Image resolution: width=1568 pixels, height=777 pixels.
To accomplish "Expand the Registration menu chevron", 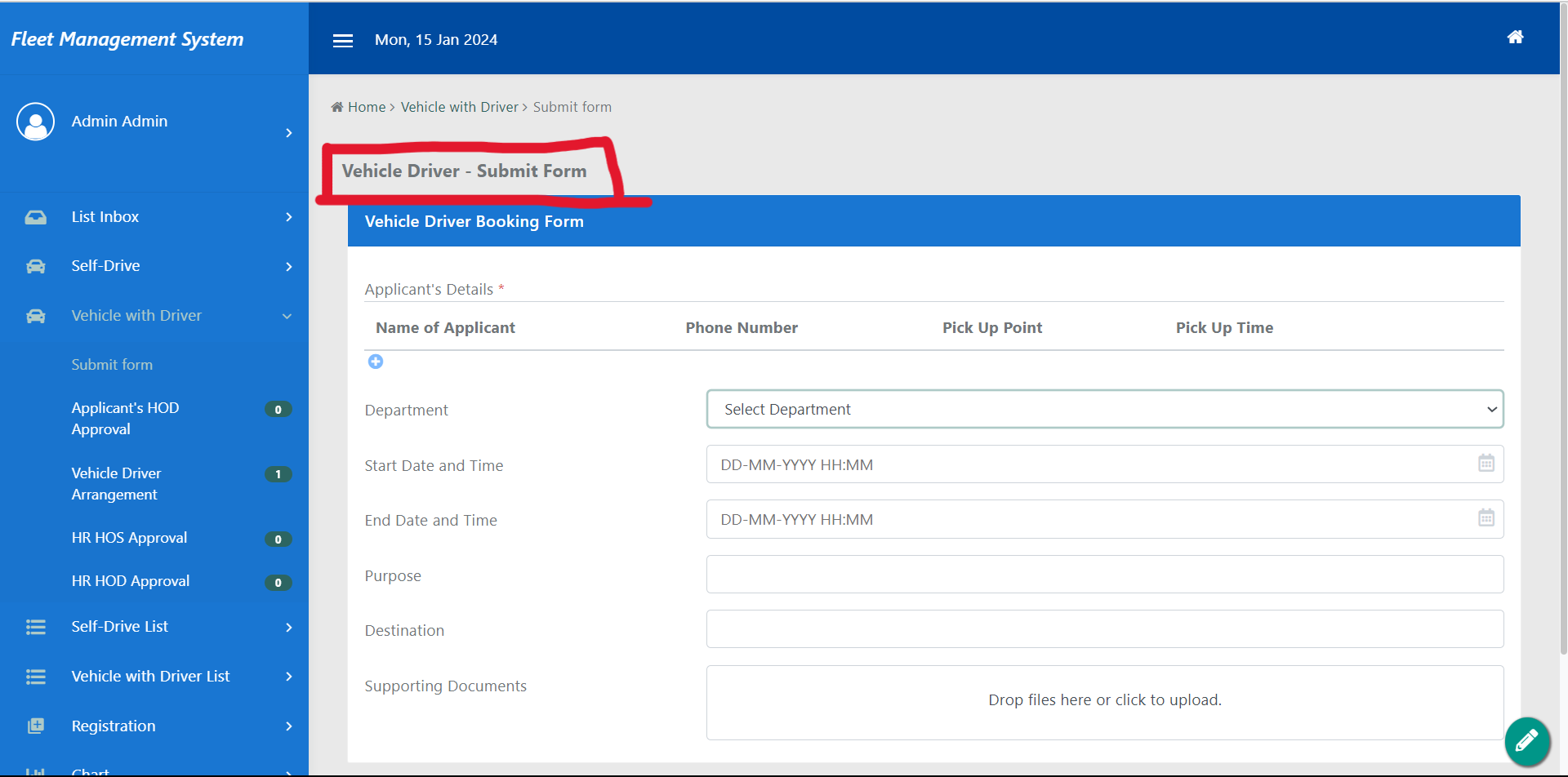I will pyautogui.click(x=288, y=726).
